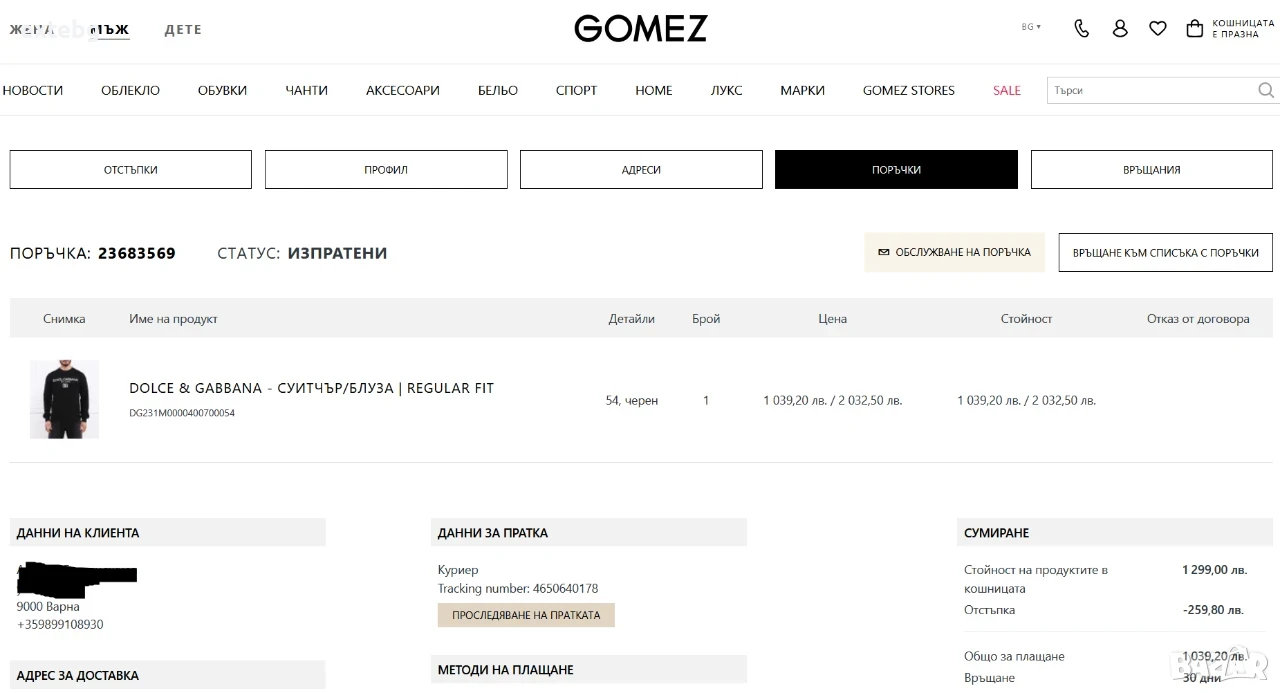The image size is (1280, 693).
Task: Open the user account profile icon
Action: 1120,28
